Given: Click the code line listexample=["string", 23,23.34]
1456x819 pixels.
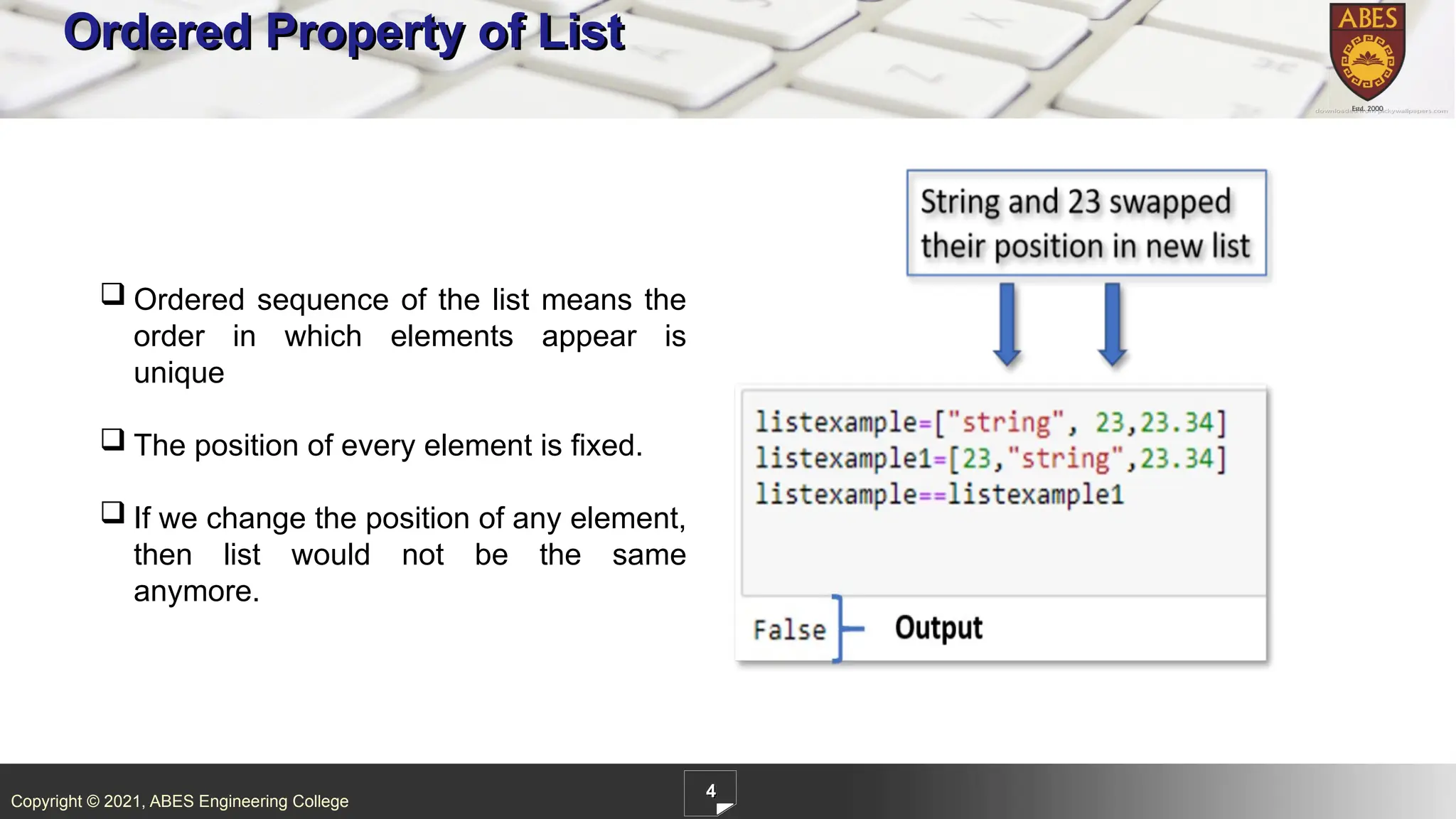Looking at the screenshot, I should click(991, 422).
